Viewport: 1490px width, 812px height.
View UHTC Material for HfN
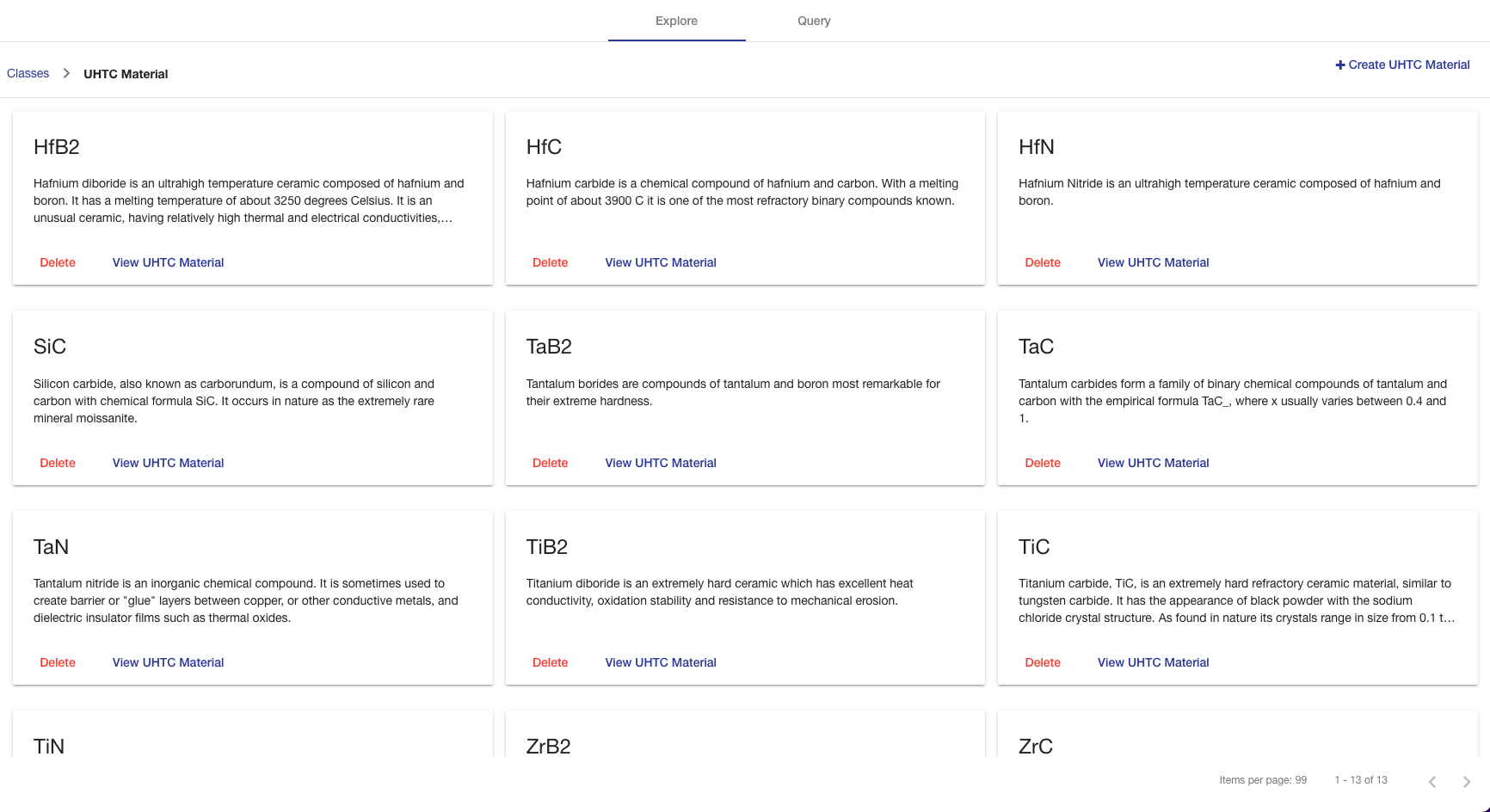[x=1153, y=262]
